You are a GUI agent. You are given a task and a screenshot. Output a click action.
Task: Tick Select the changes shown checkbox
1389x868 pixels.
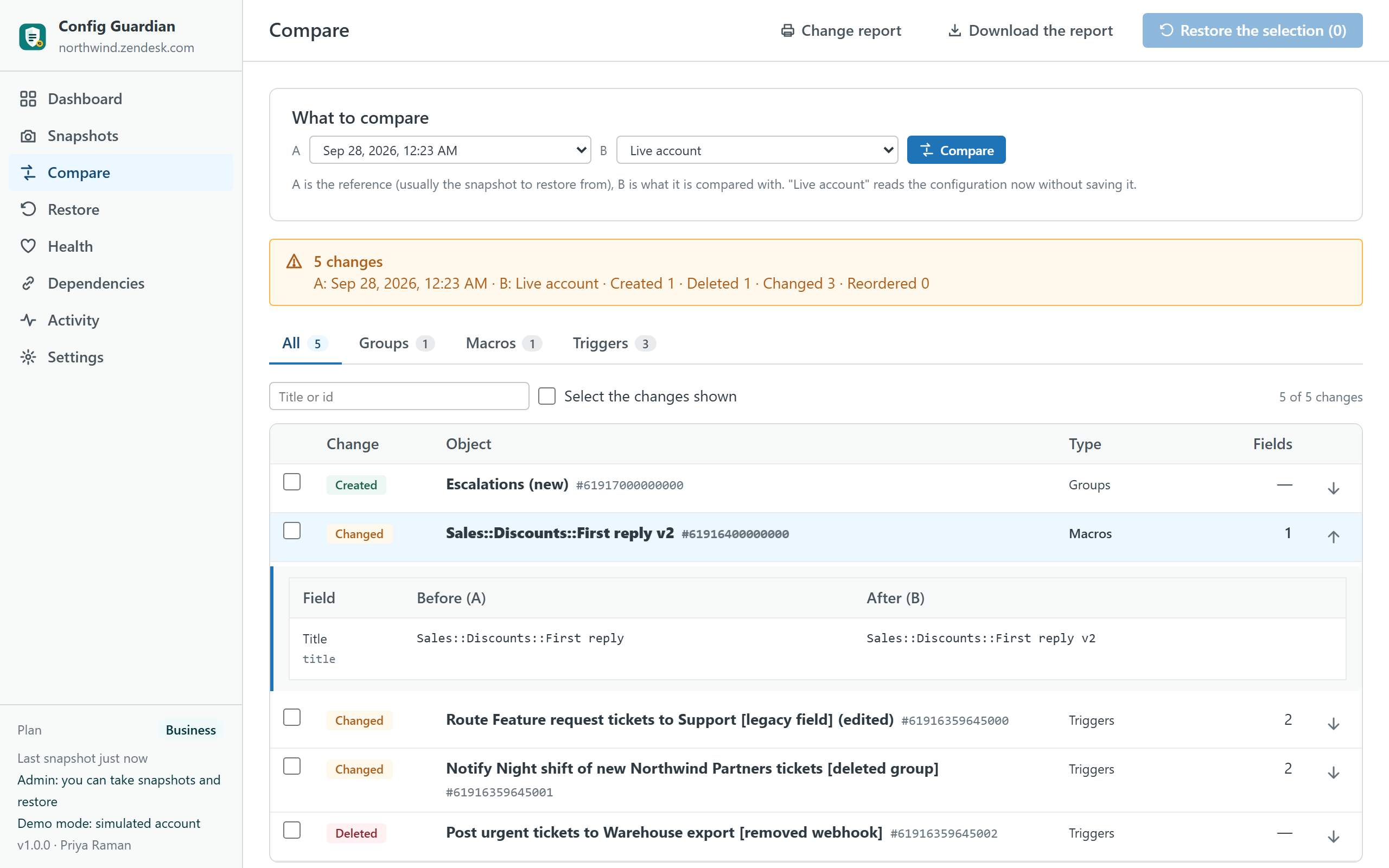click(547, 396)
